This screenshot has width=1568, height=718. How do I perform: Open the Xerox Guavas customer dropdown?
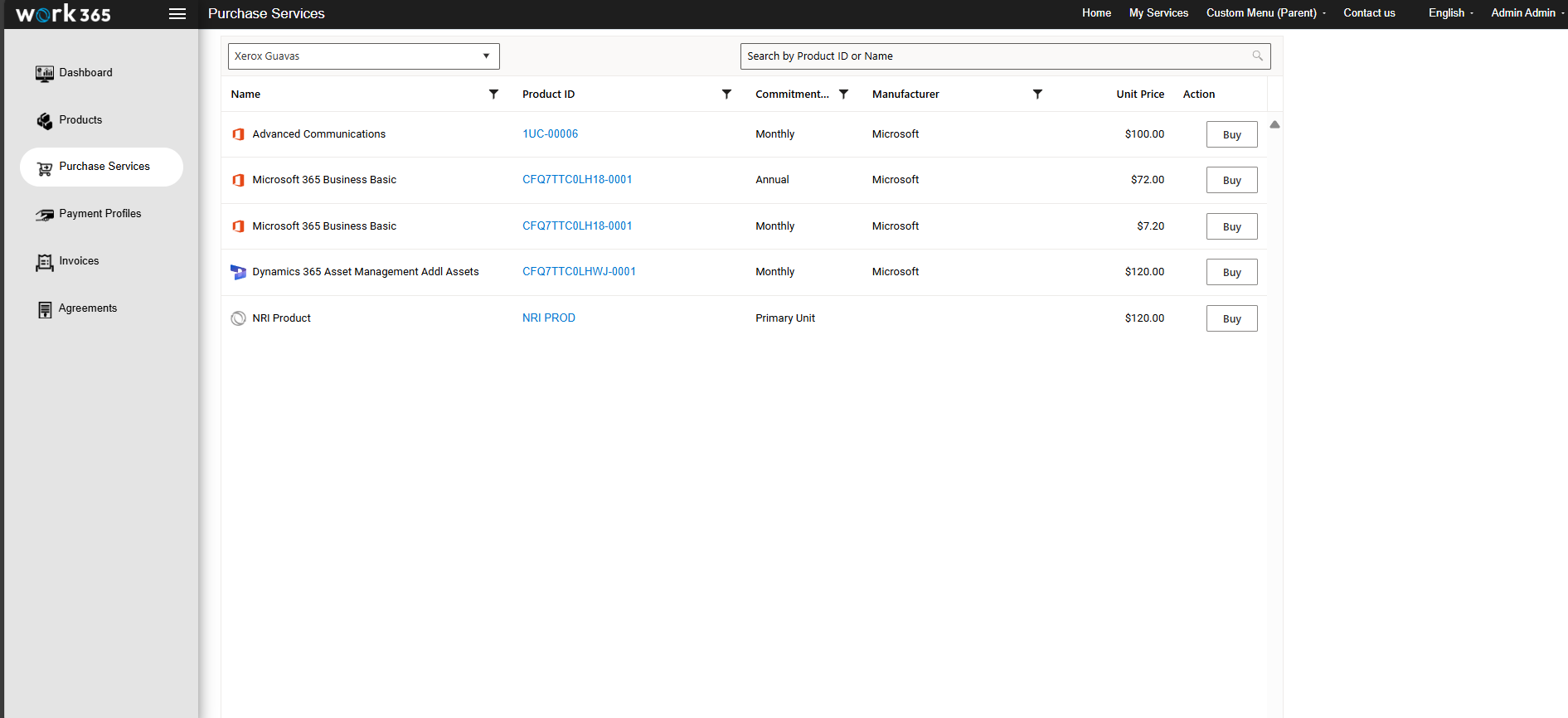[x=363, y=56]
